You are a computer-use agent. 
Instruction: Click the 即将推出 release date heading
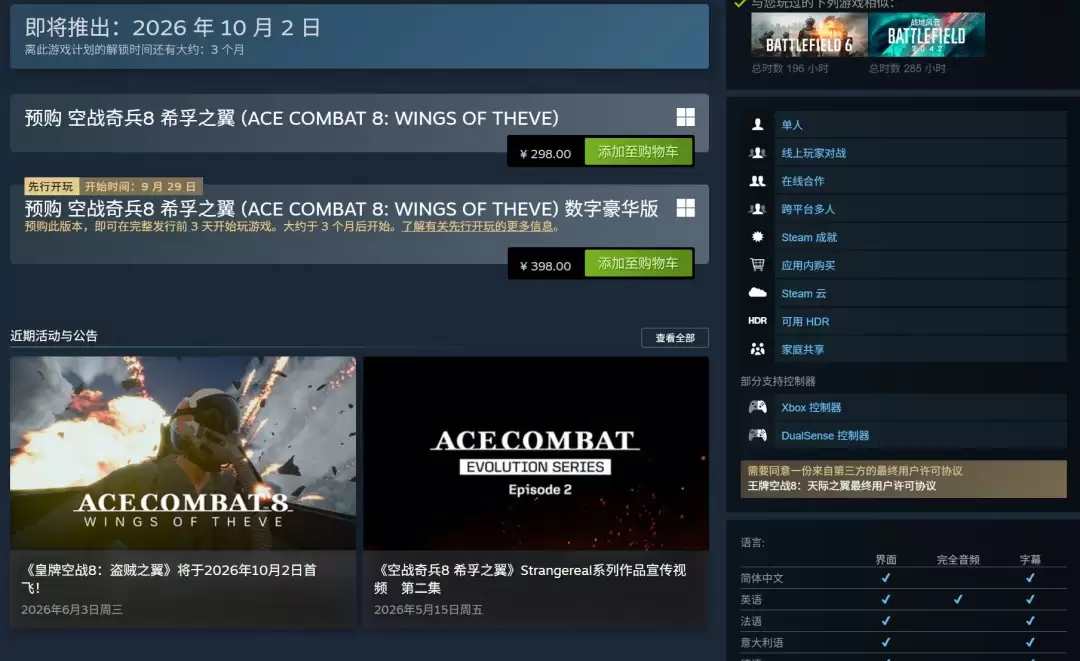point(173,28)
